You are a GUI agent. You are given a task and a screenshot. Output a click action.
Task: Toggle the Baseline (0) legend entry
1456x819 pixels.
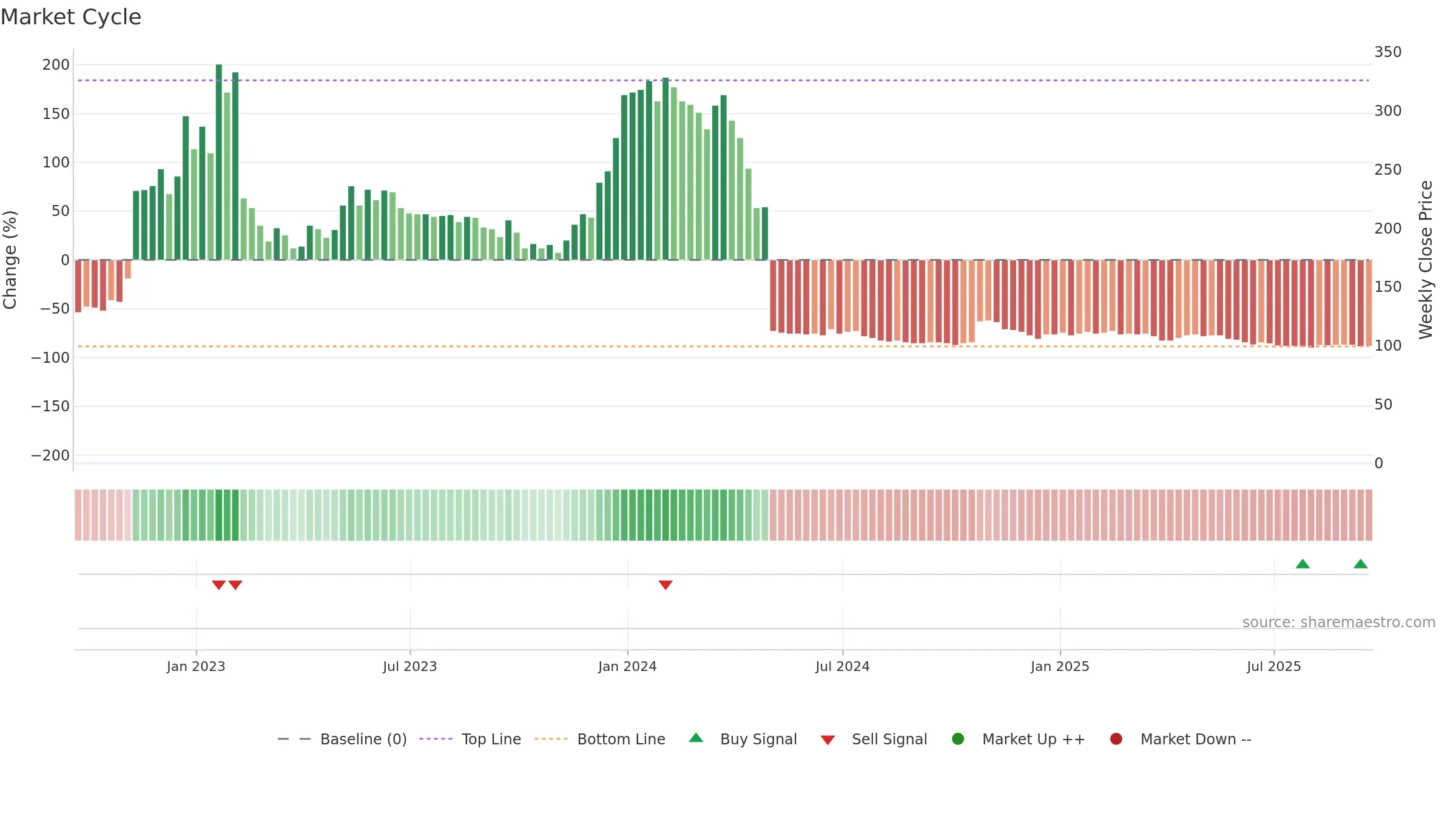pos(342,739)
